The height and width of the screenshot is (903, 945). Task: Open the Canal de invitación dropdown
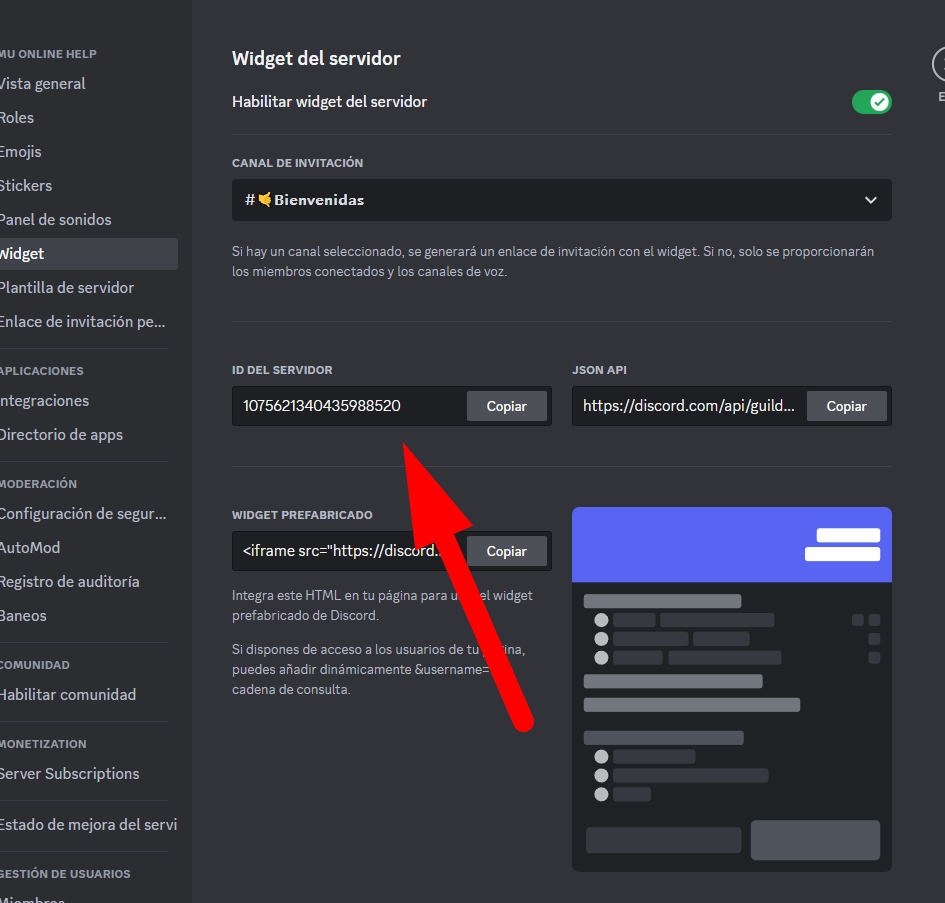pos(562,200)
